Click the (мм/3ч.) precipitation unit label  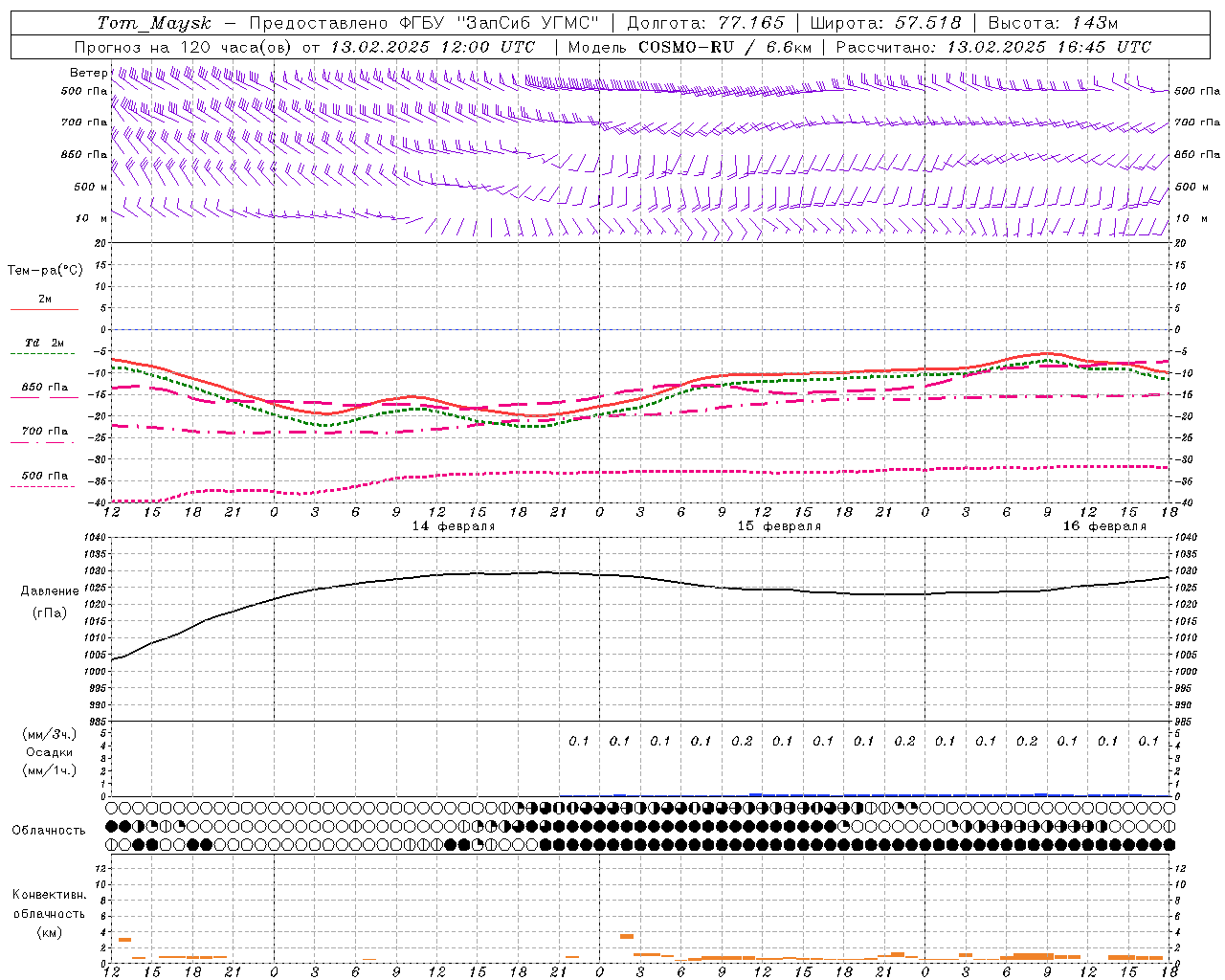tap(49, 734)
